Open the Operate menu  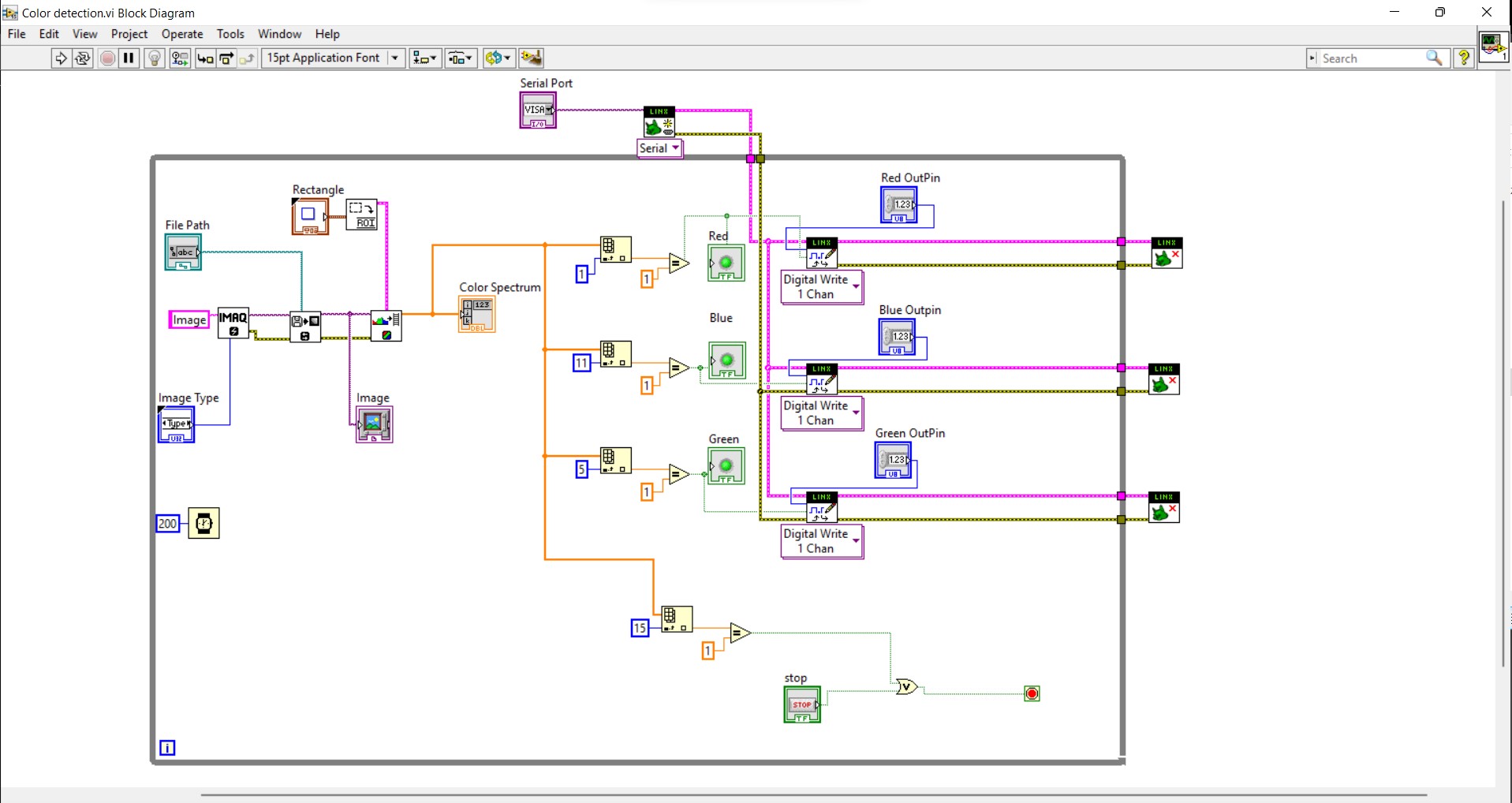(x=182, y=34)
